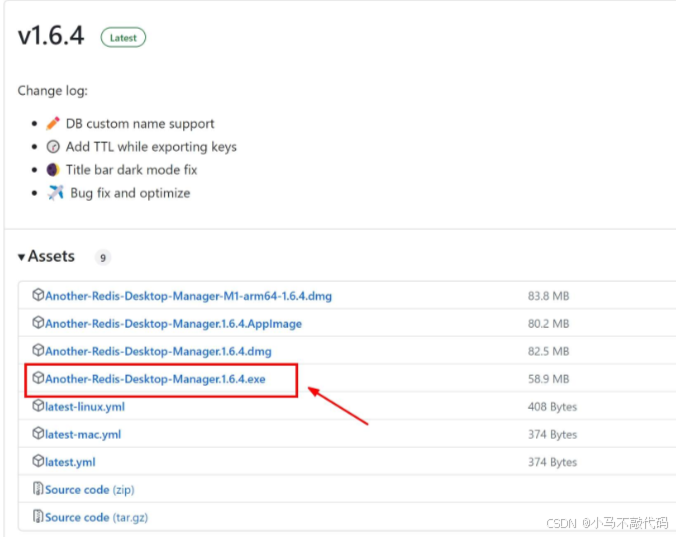
Task: Click 'DB custom name support' text
Action: [140, 124]
